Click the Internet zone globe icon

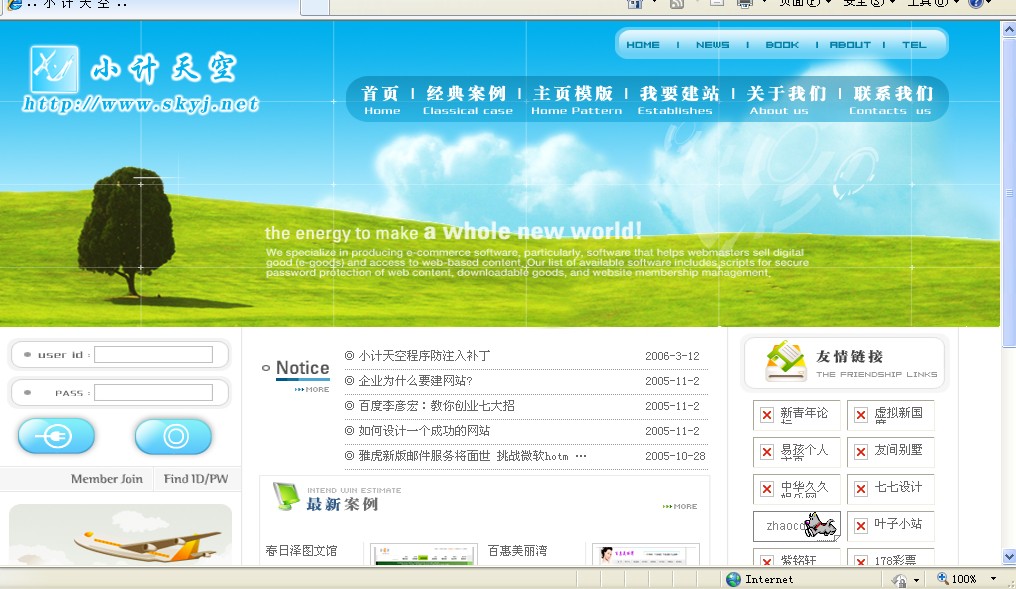pyautogui.click(x=733, y=579)
